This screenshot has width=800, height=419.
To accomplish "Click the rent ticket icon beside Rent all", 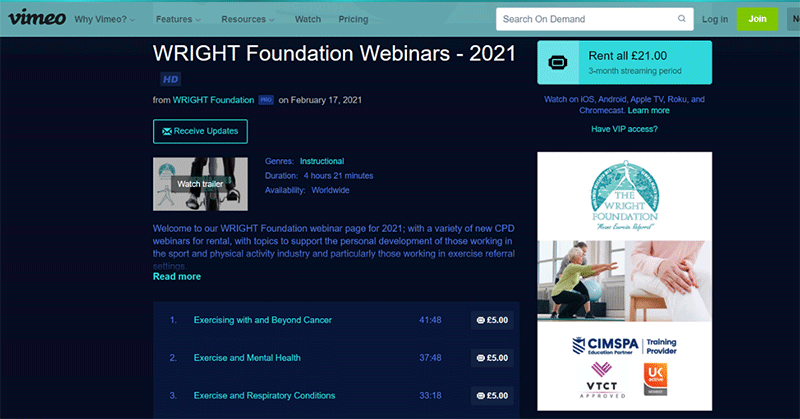I will [558, 63].
